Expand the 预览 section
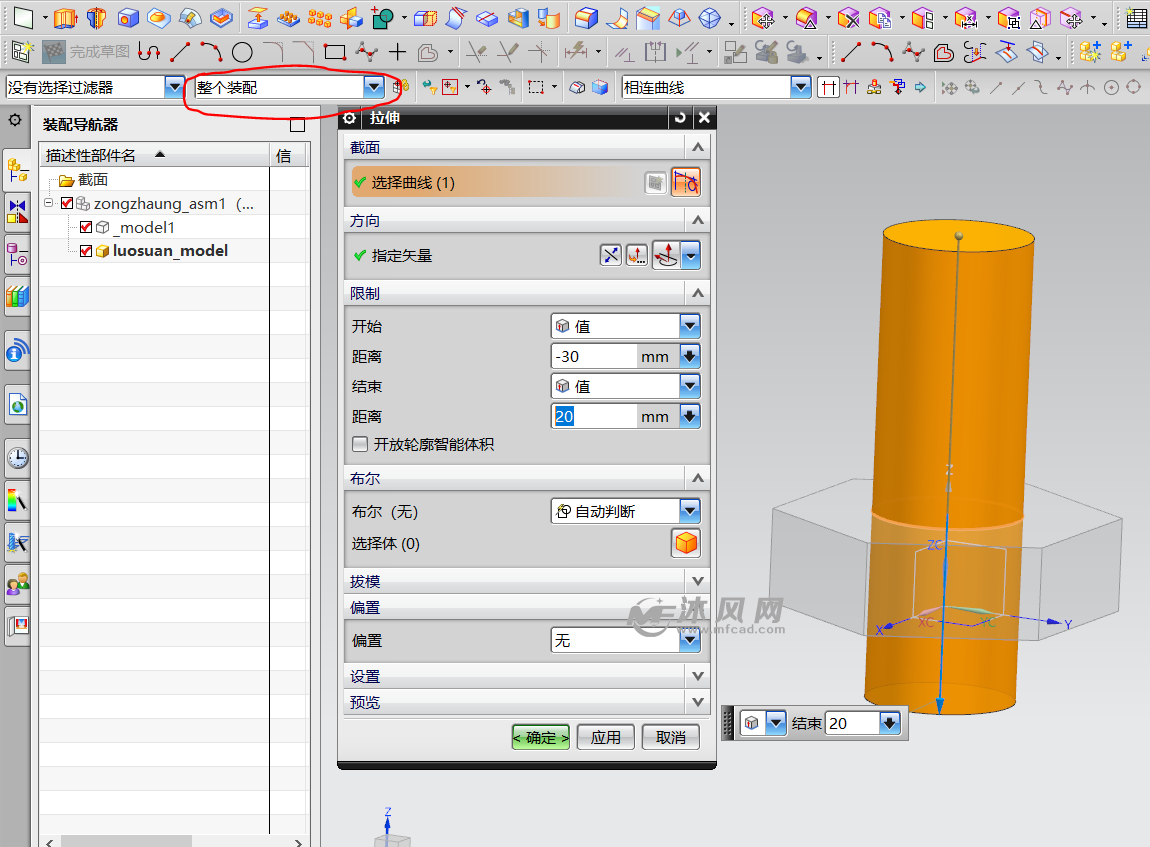This screenshot has width=1150, height=847. click(x=697, y=702)
